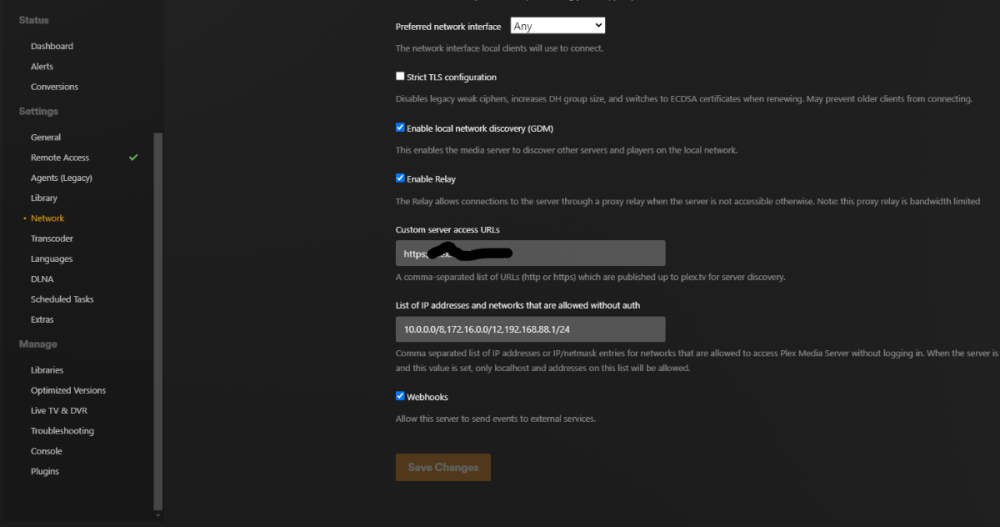Click the allowed-without-auth IP addresses field
This screenshot has width=1000, height=527.
(530, 329)
